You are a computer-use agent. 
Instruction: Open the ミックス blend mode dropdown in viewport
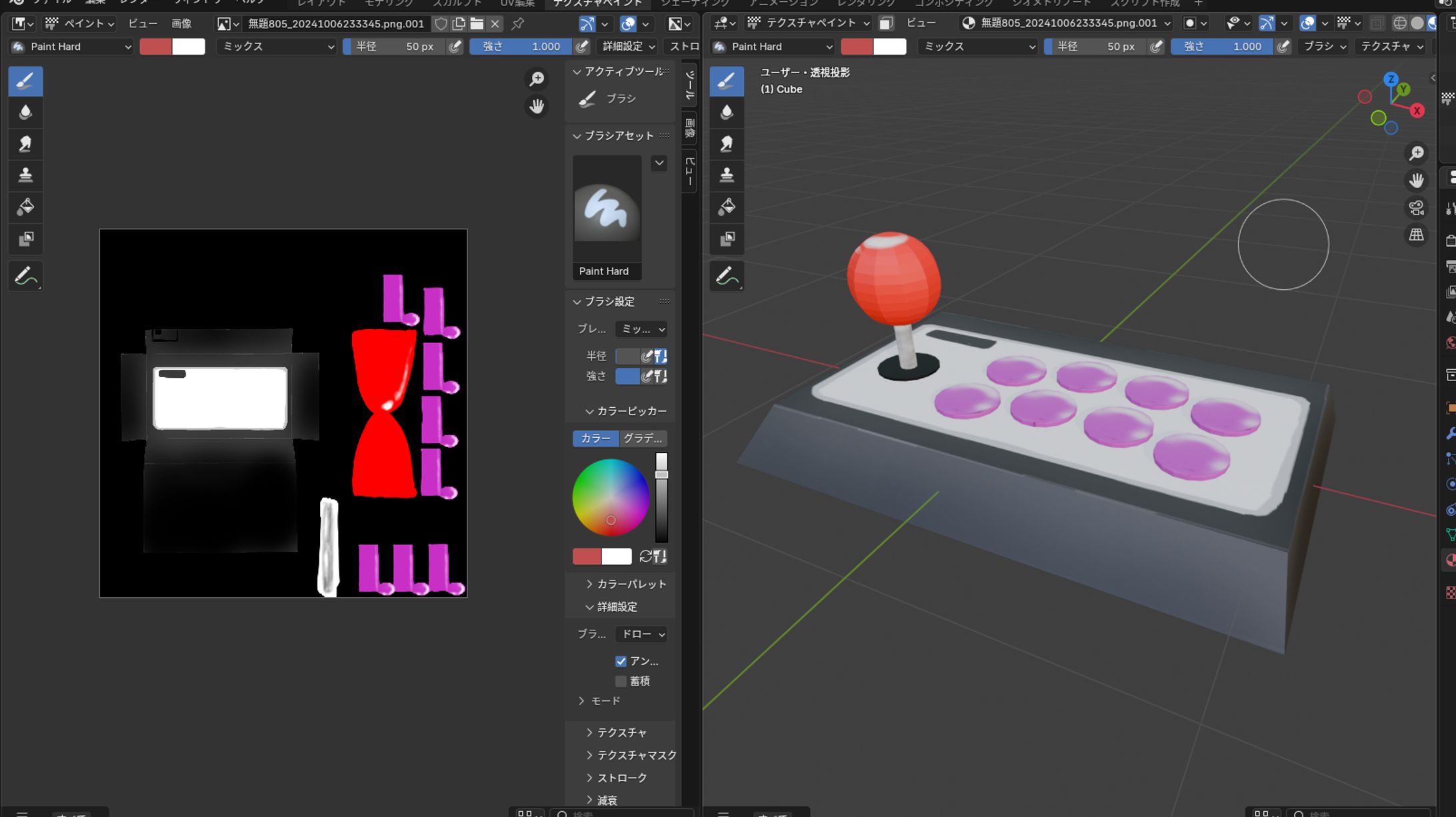[977, 47]
